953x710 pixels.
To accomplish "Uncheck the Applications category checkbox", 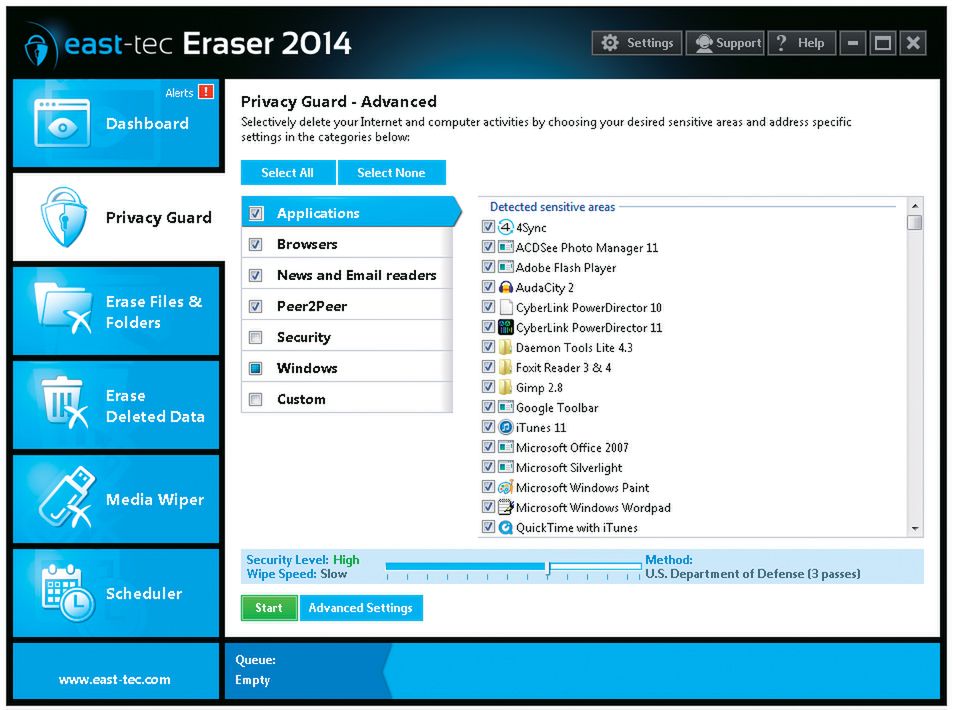I will click(x=256, y=213).
